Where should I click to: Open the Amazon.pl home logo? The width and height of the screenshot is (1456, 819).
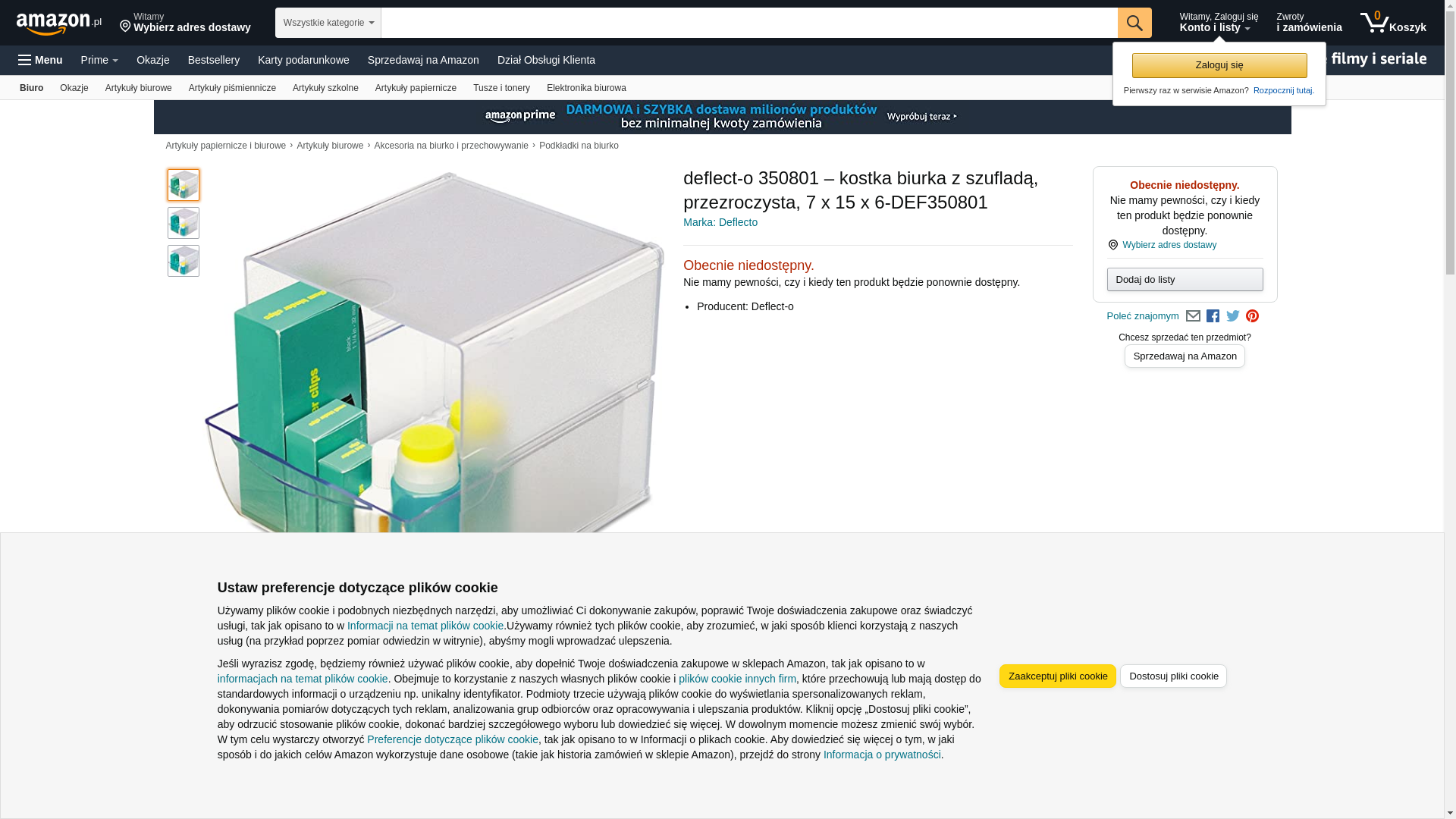[x=59, y=24]
